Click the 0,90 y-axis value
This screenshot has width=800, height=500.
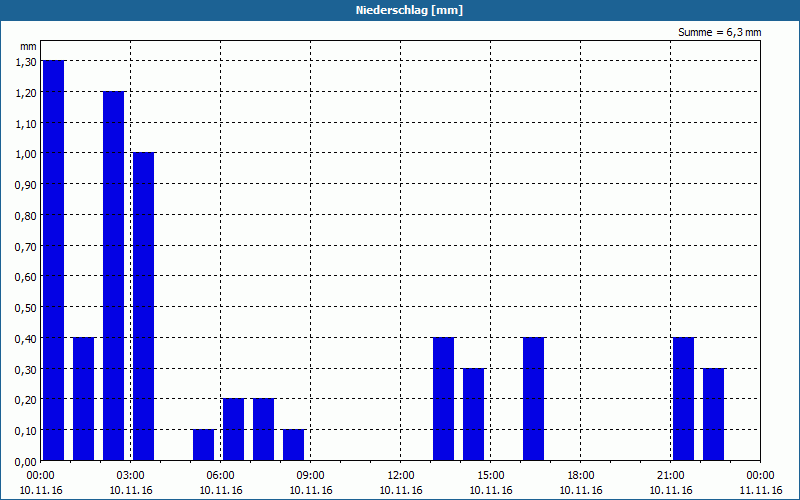pyautogui.click(x=26, y=185)
